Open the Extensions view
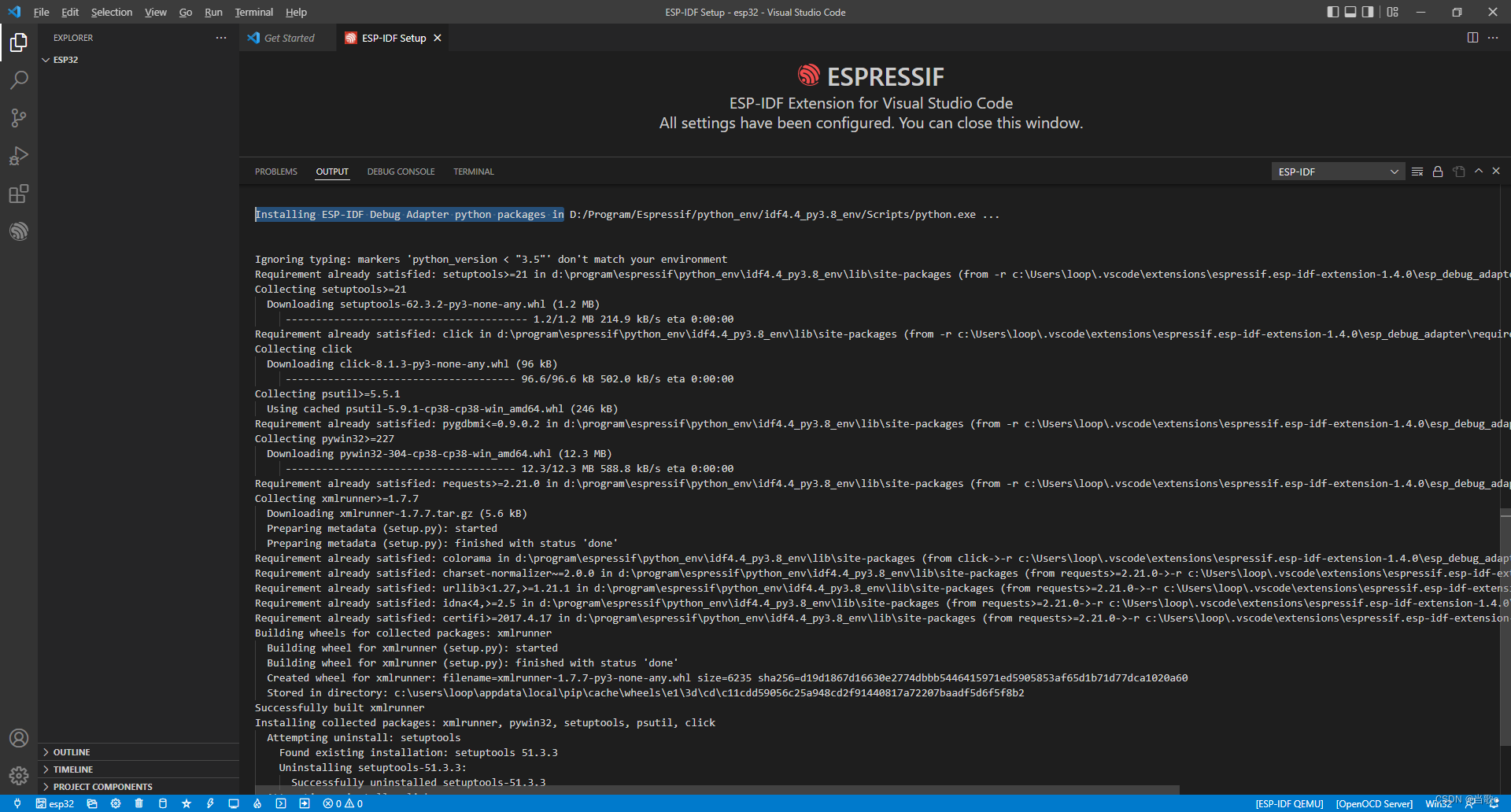 pos(19,194)
